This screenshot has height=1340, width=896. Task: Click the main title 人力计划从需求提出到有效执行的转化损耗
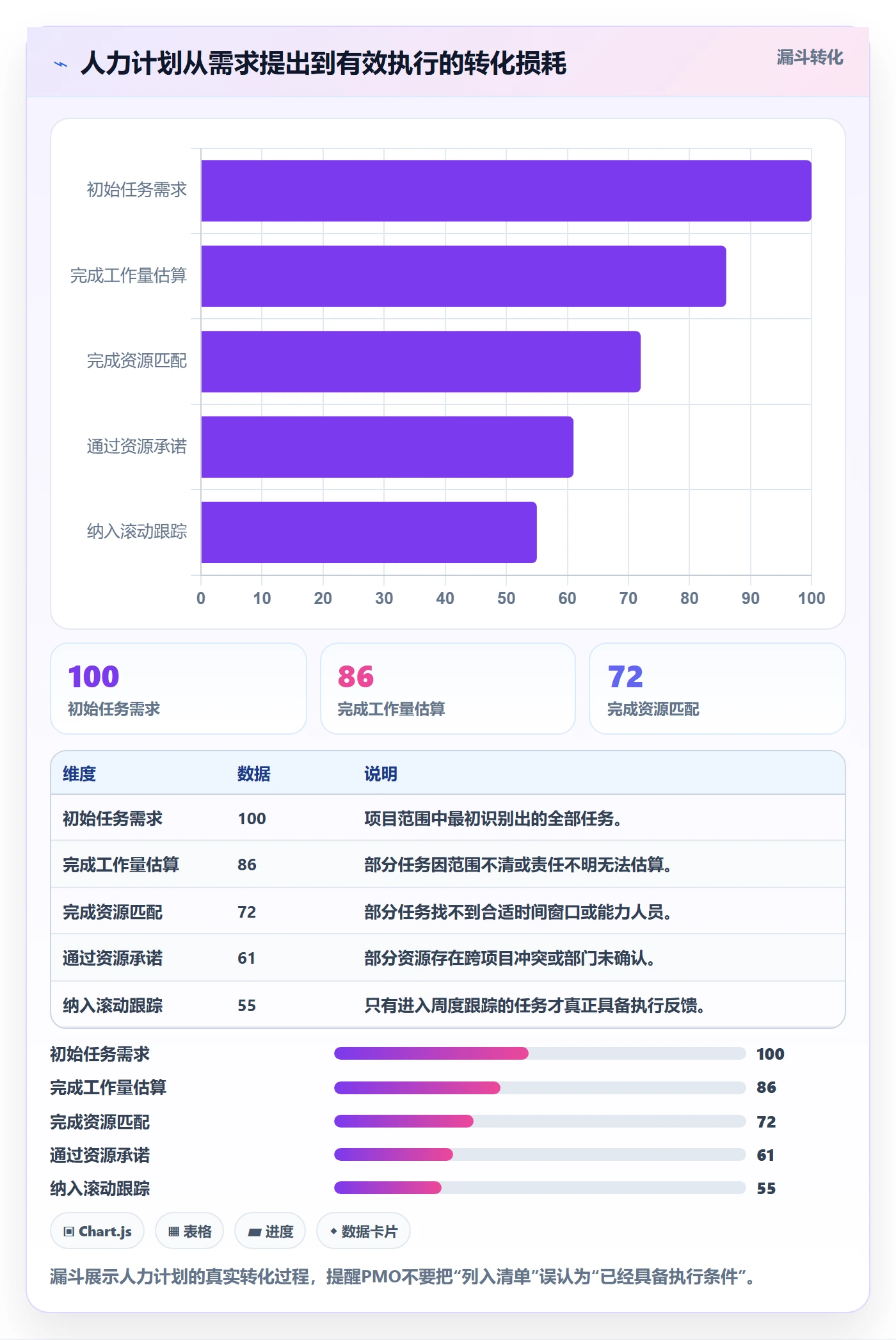[x=324, y=63]
